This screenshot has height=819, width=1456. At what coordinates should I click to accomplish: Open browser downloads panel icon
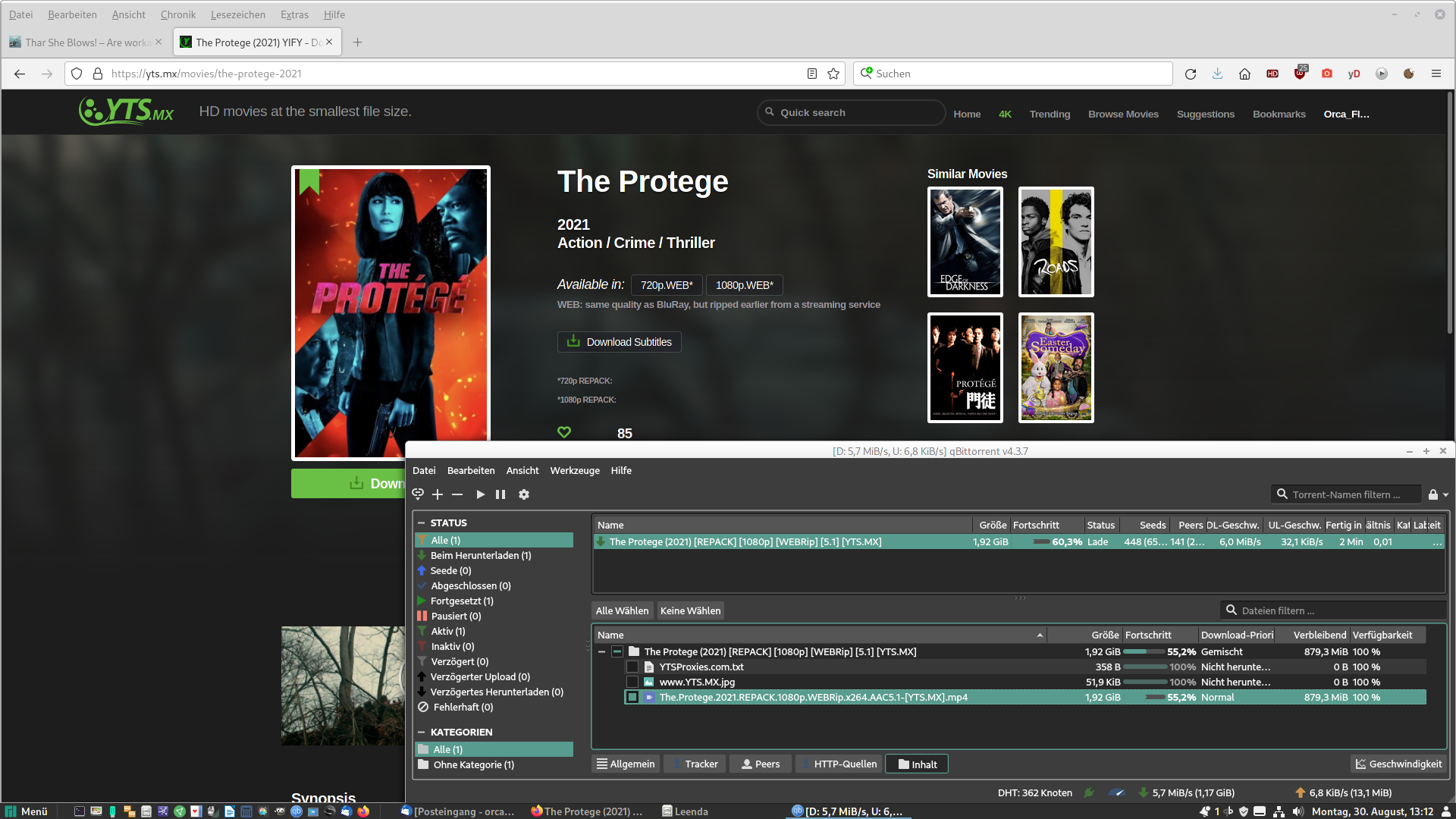(1217, 74)
